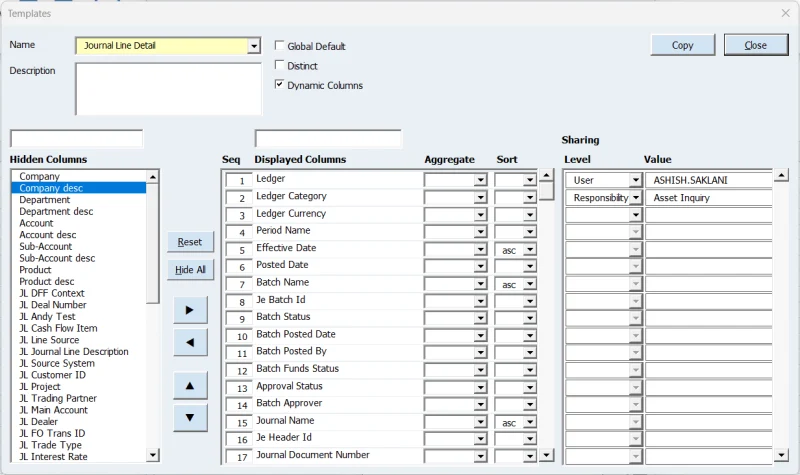Click the Displayed Columns scrollbar thumb
Viewport: 800px width, 475px height.
pos(546,191)
